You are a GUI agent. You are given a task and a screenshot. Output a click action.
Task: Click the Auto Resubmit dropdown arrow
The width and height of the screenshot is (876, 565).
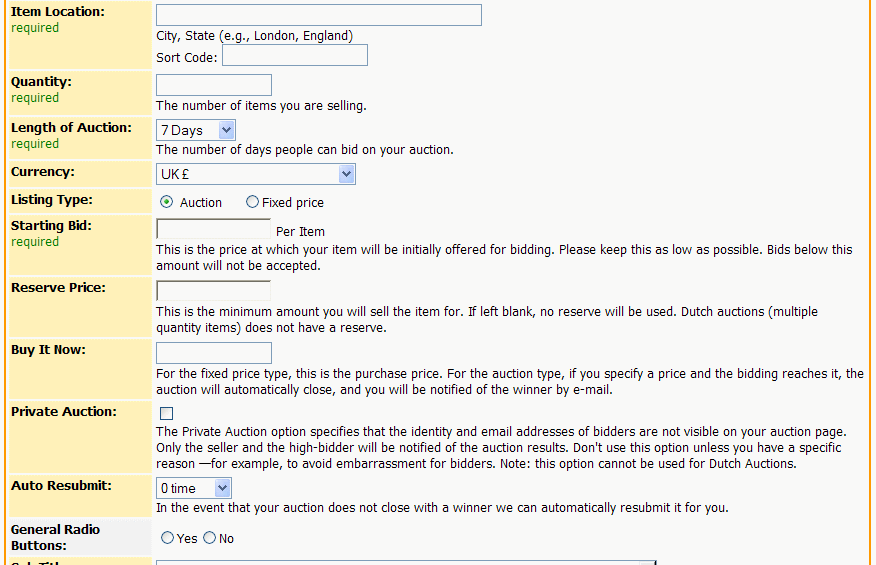pos(222,488)
